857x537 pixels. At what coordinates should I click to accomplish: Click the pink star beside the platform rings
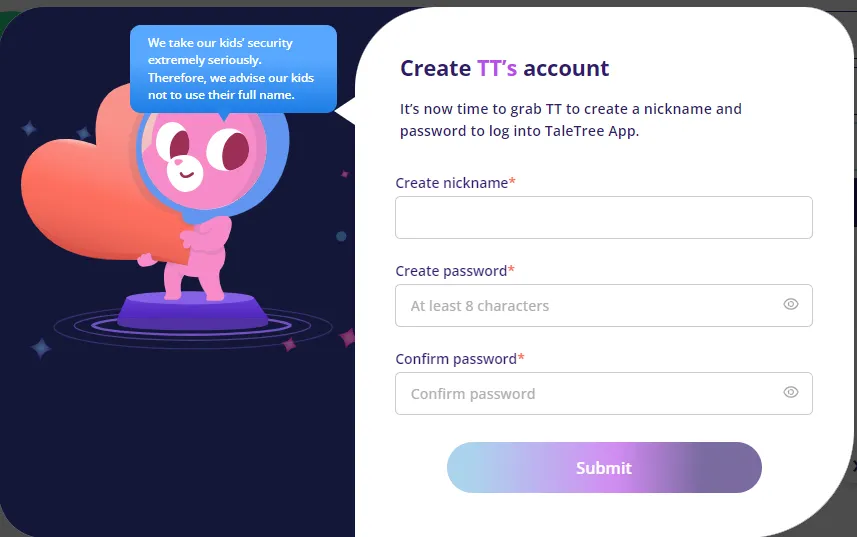point(289,344)
